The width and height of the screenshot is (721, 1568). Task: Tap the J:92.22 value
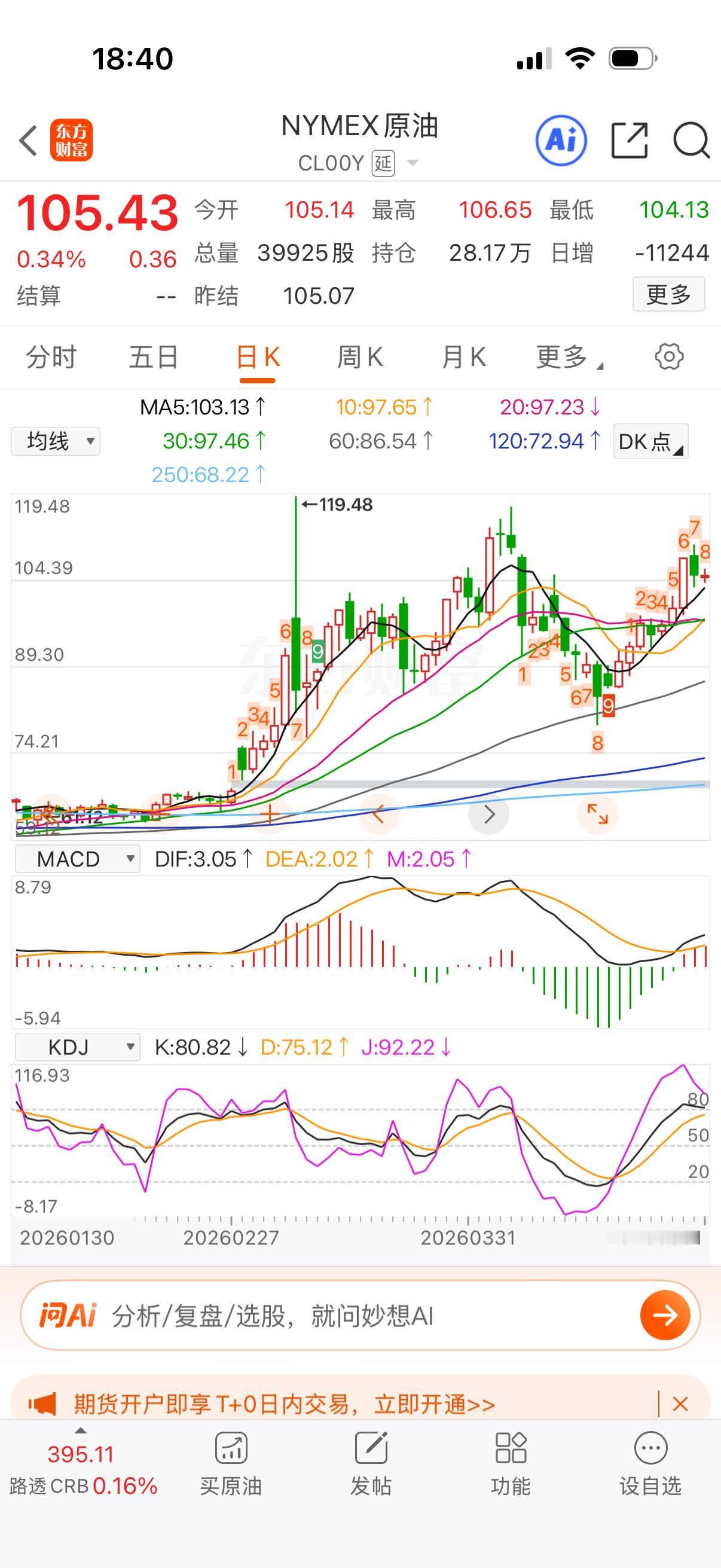tap(406, 1047)
